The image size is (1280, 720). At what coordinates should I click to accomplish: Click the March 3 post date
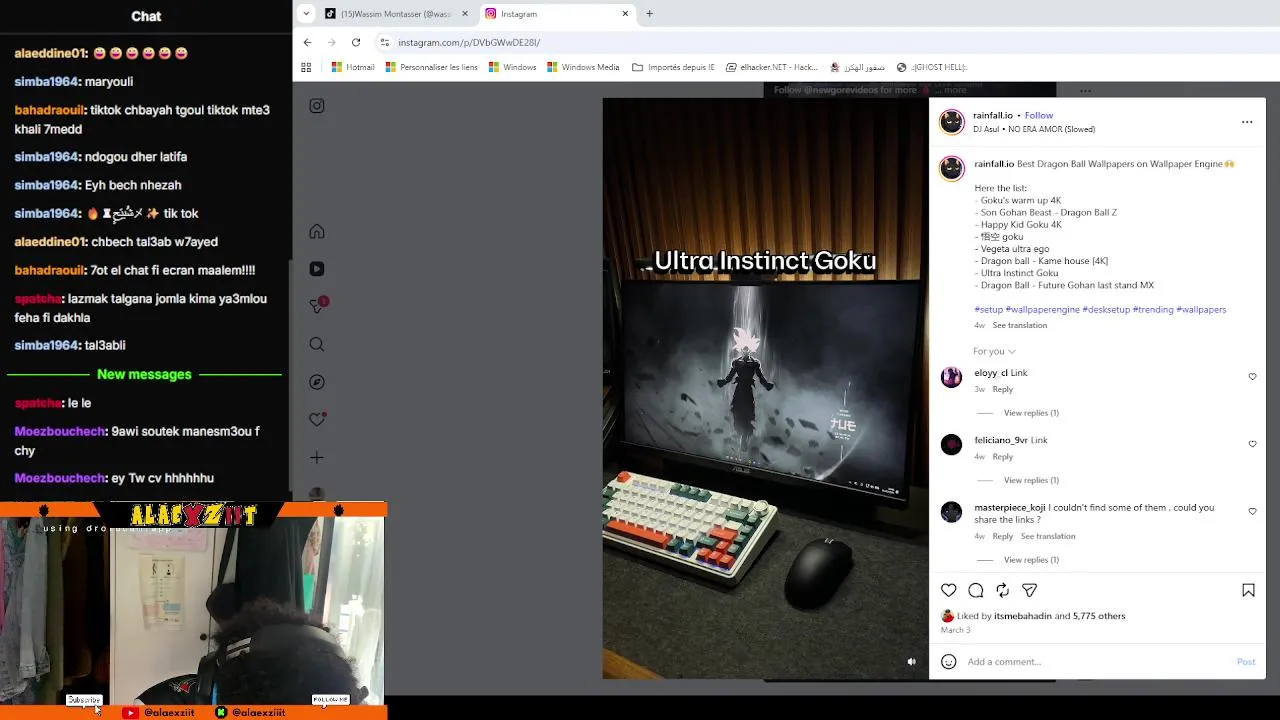[955, 630]
